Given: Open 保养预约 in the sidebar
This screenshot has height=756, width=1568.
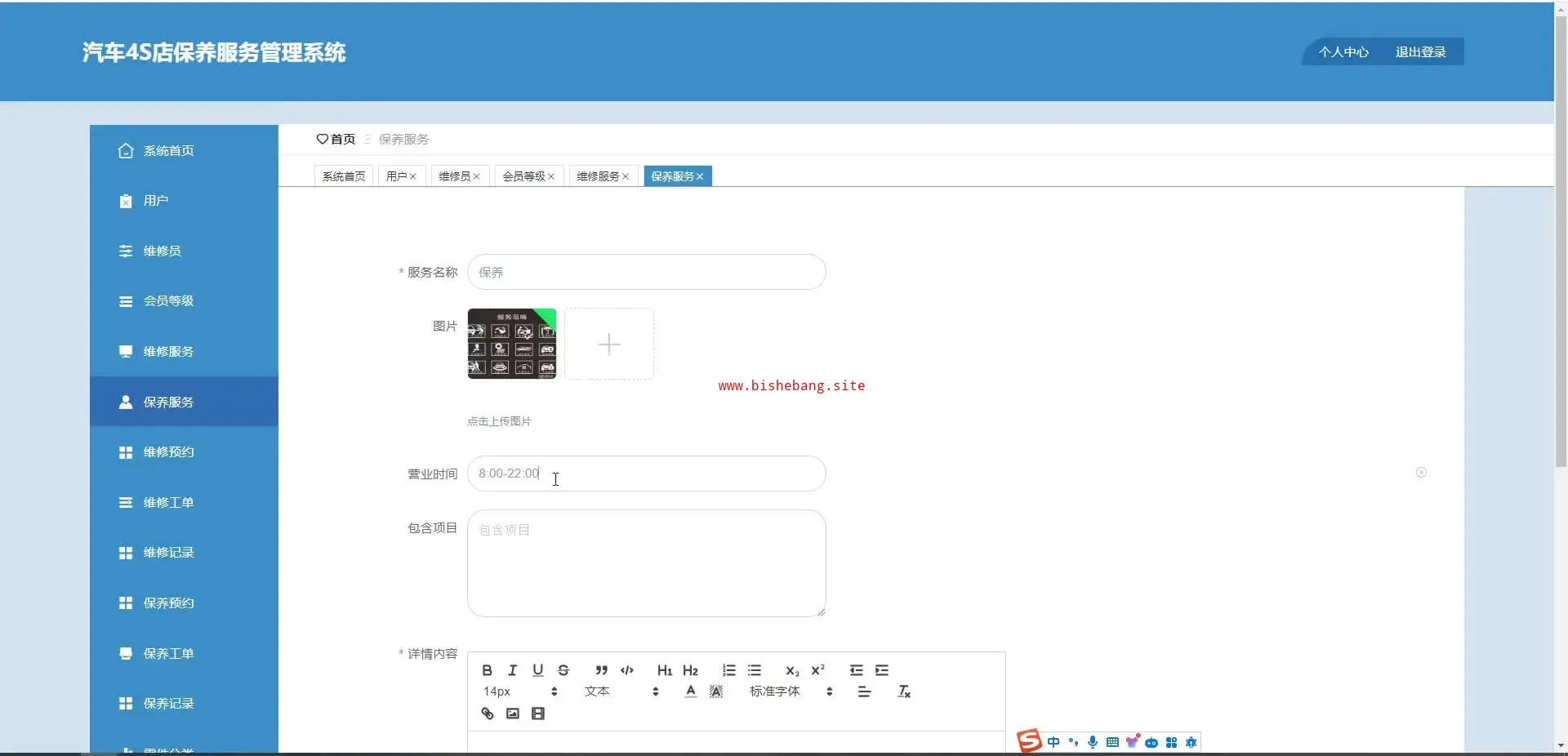Looking at the screenshot, I should [x=184, y=603].
